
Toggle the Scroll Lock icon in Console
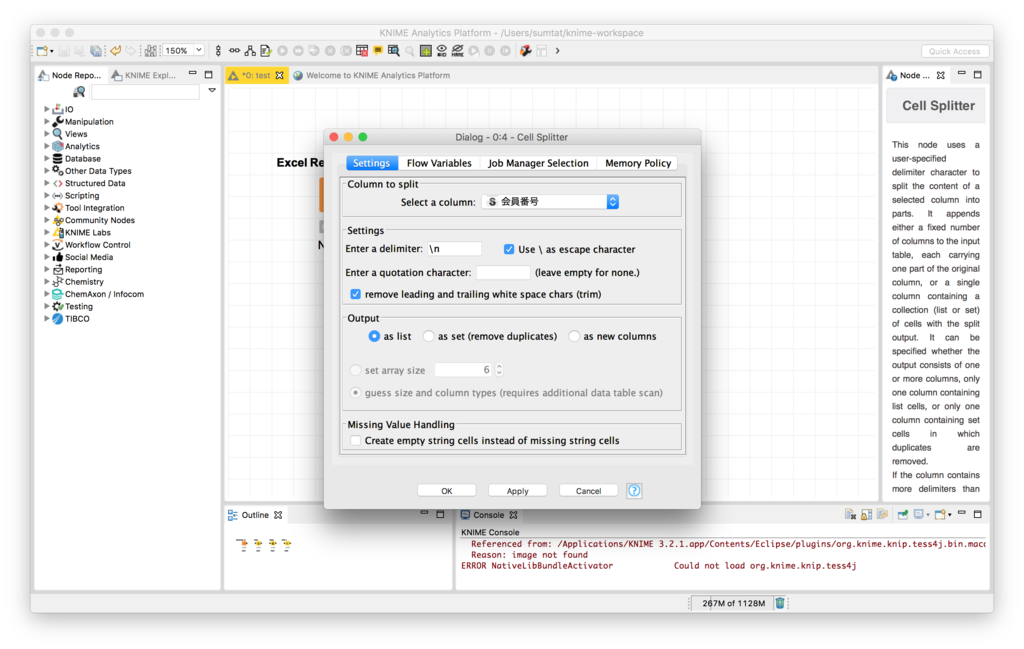click(x=866, y=514)
